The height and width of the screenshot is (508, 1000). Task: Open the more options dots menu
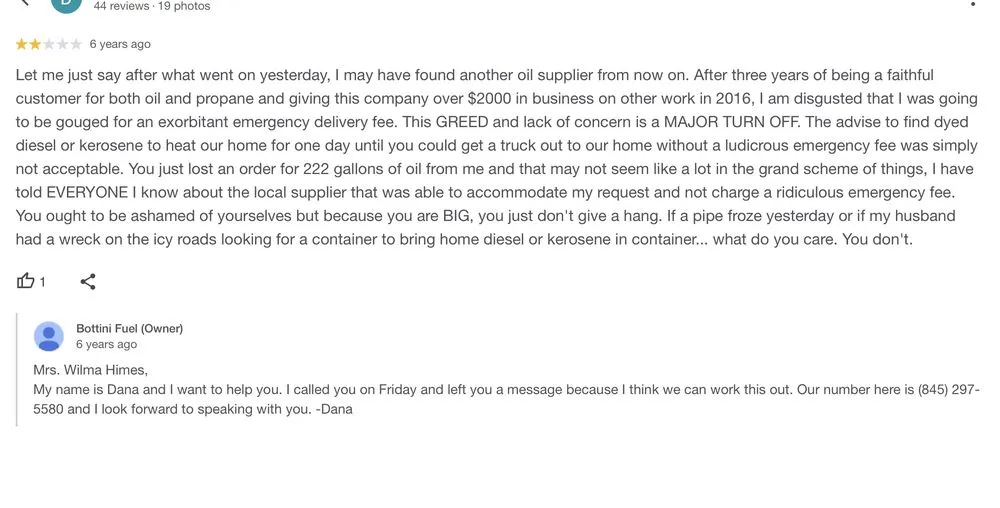[973, 5]
